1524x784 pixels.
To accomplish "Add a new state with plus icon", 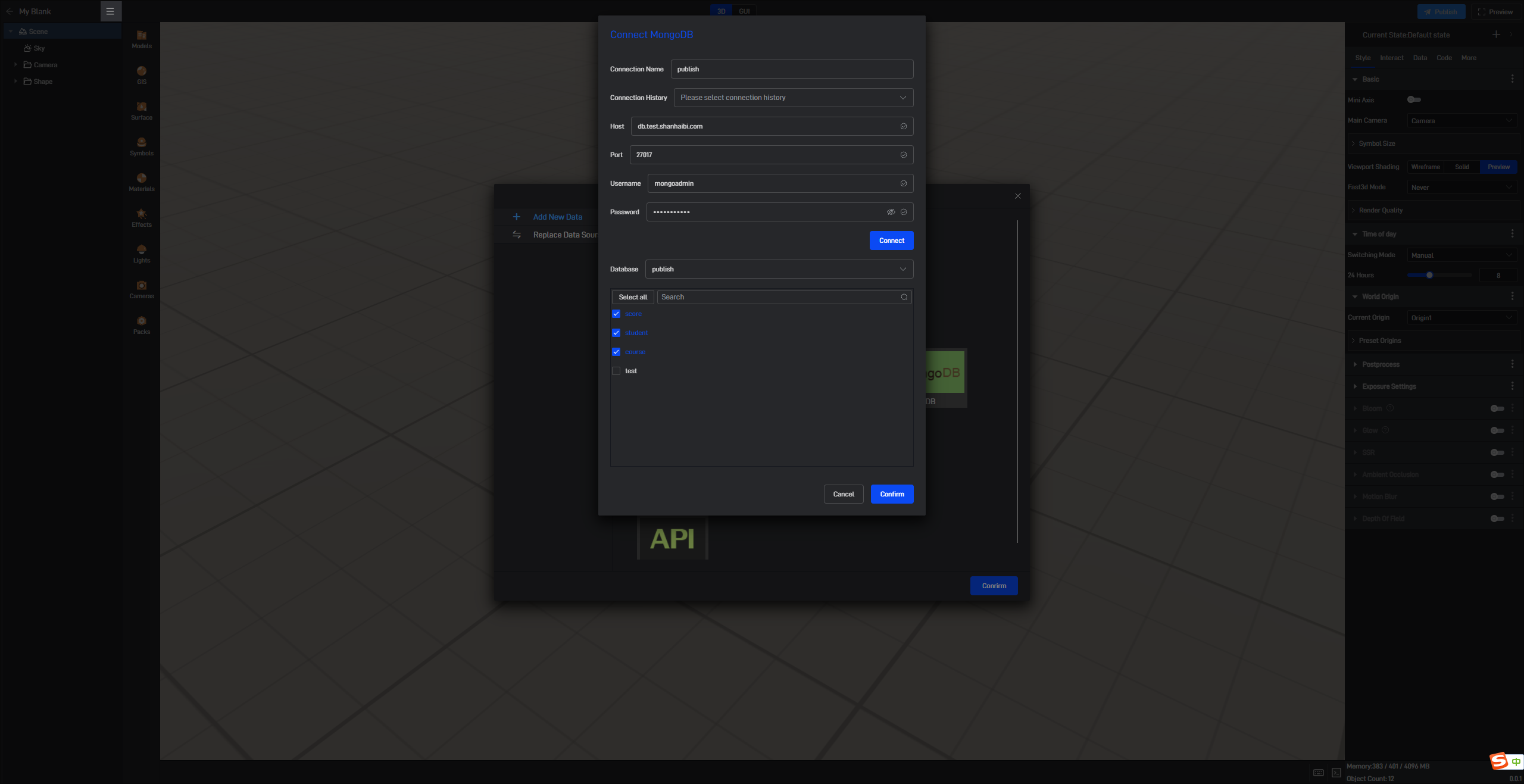I will tap(1496, 35).
